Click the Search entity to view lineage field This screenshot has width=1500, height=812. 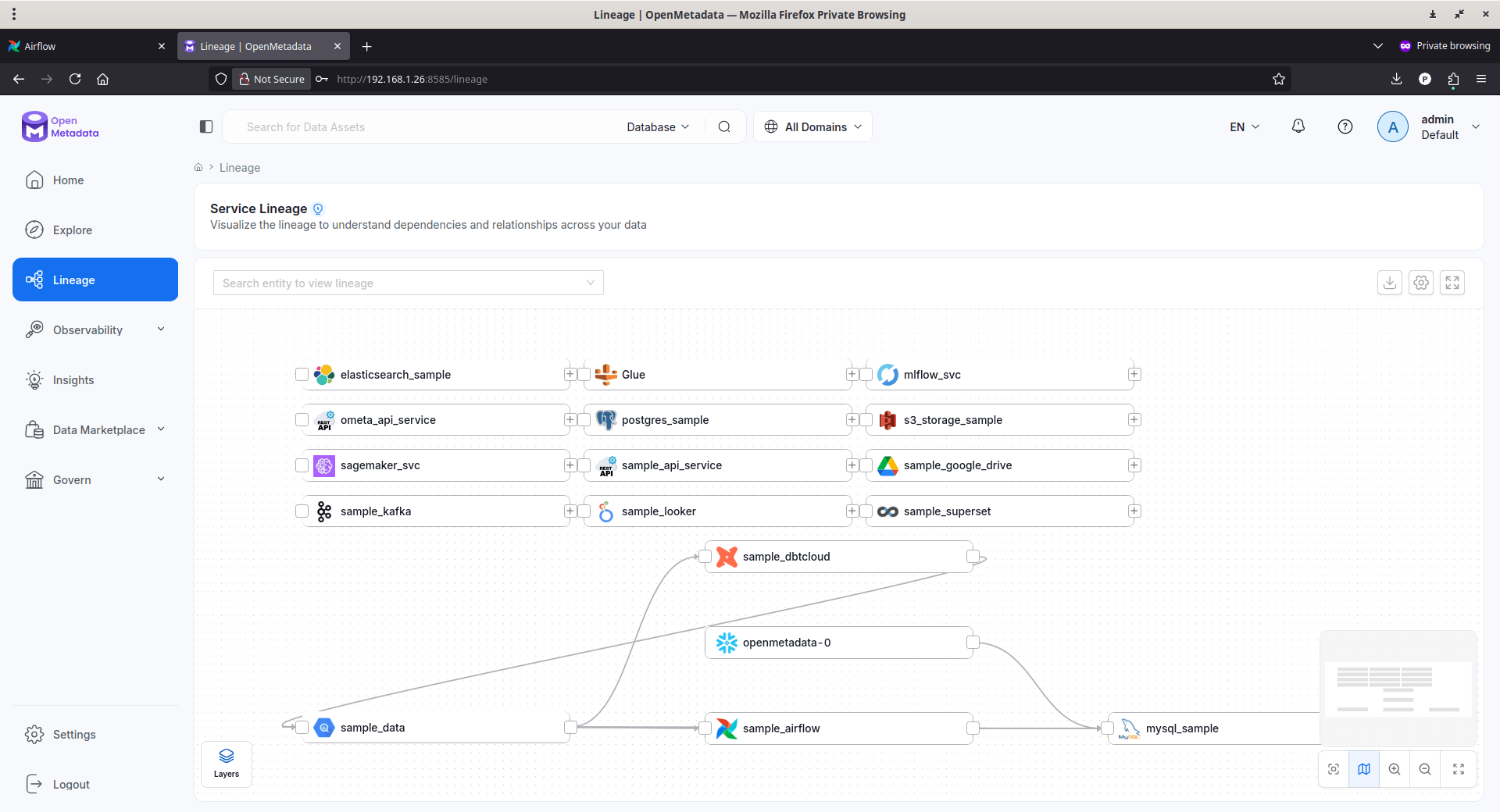point(408,283)
